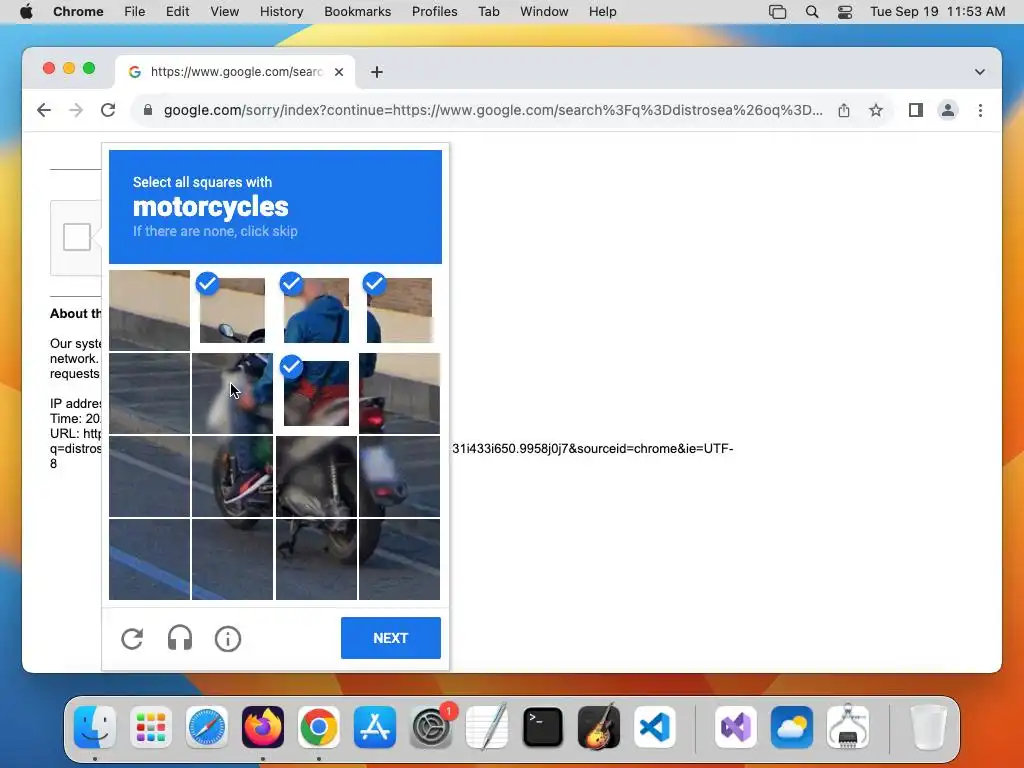This screenshot has width=1024, height=768.
Task: Open Spotlight search in menu bar
Action: pos(812,12)
